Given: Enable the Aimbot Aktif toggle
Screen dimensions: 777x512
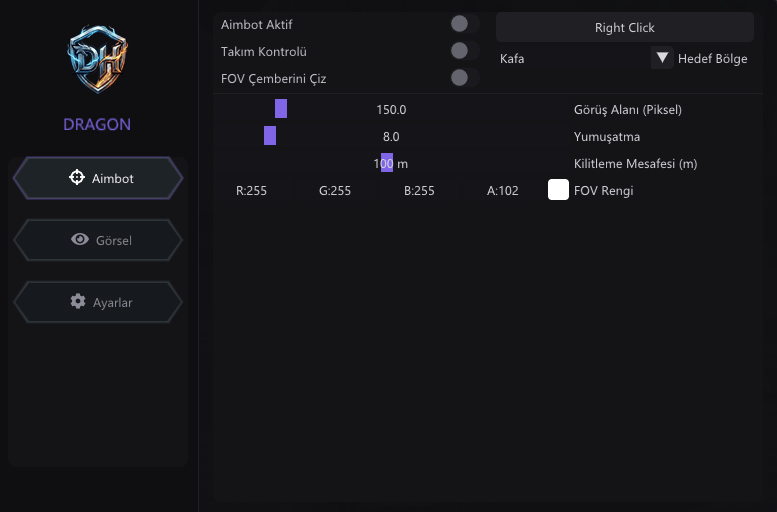Looking at the screenshot, I should 464,24.
